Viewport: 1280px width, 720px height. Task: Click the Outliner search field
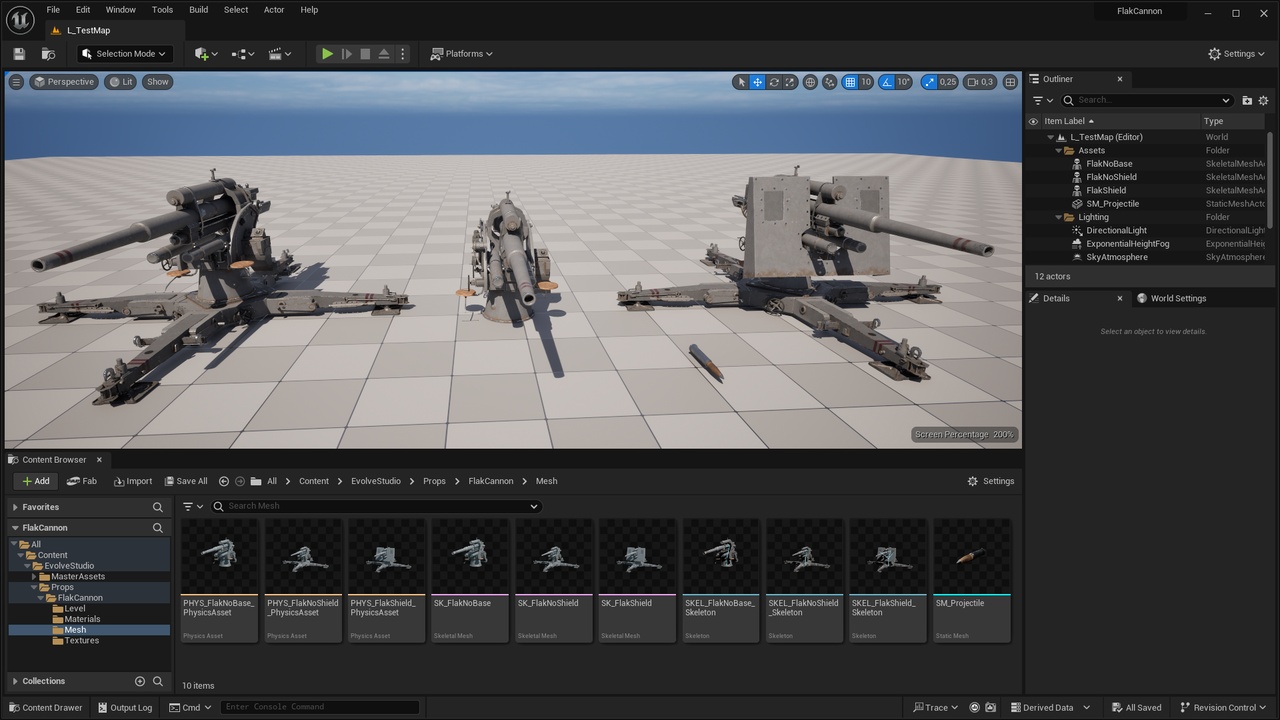click(x=1148, y=100)
